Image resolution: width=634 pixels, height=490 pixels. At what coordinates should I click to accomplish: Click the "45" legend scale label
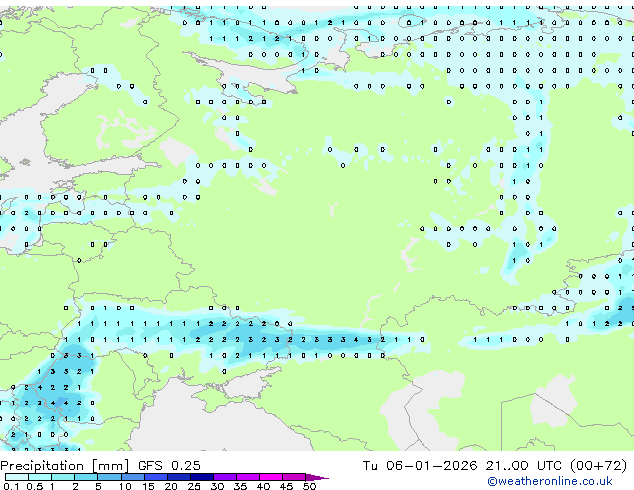pos(287,486)
